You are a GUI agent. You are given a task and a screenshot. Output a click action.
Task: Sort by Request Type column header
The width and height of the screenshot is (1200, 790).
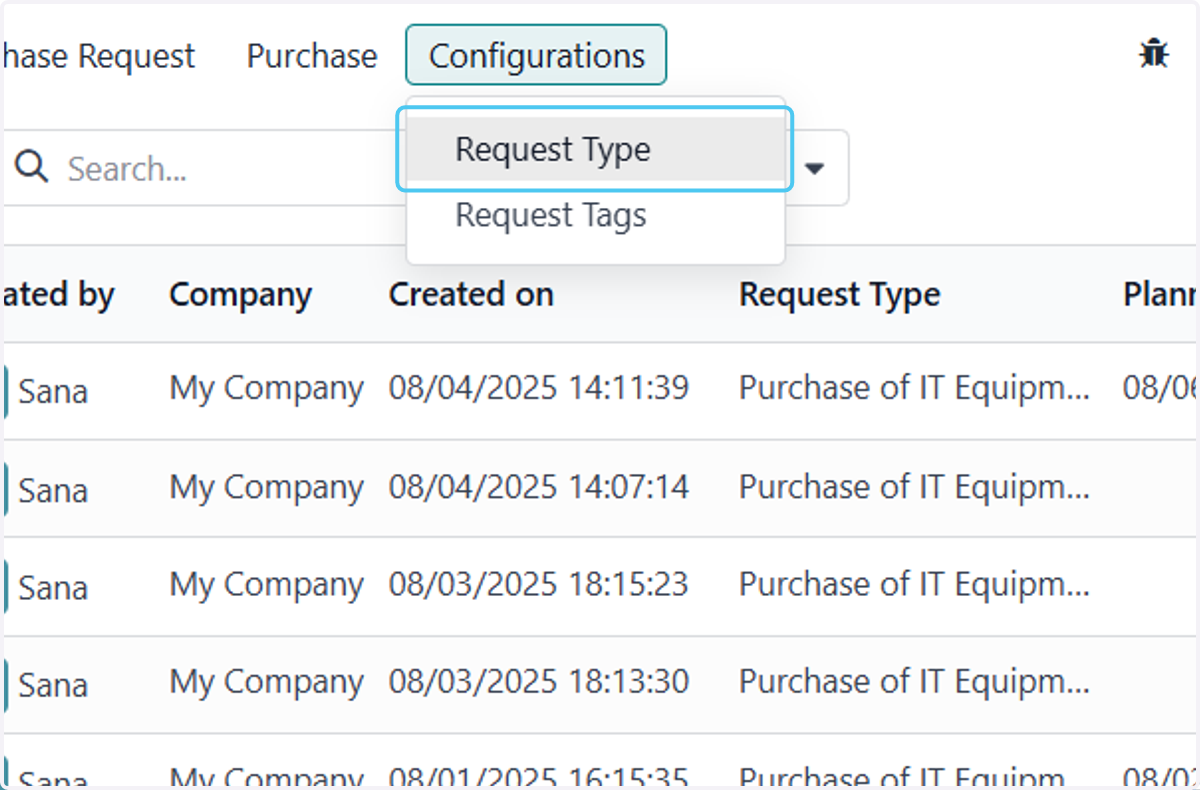(x=840, y=294)
